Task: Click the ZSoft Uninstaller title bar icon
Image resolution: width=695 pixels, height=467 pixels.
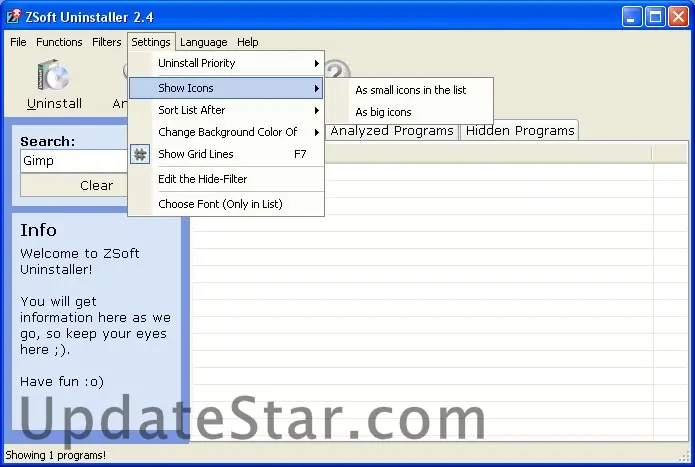Action: (x=13, y=16)
